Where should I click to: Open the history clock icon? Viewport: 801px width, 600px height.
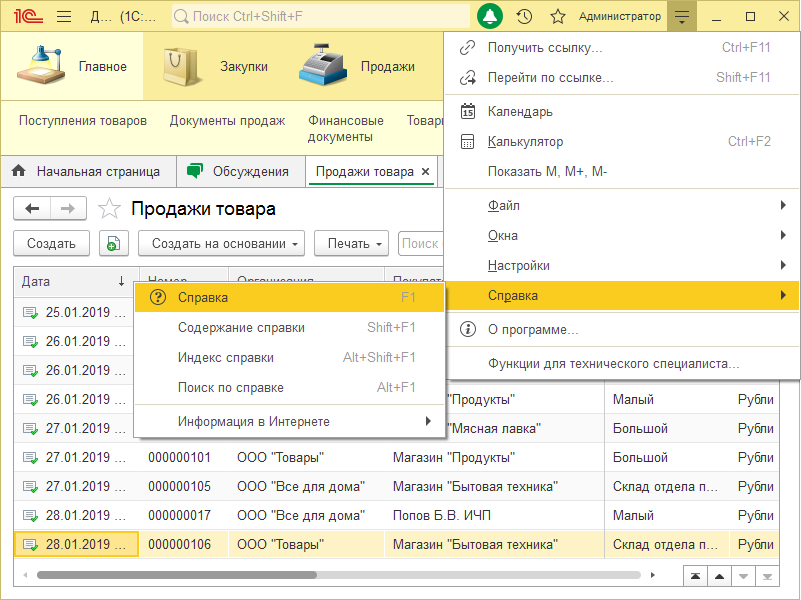point(524,16)
